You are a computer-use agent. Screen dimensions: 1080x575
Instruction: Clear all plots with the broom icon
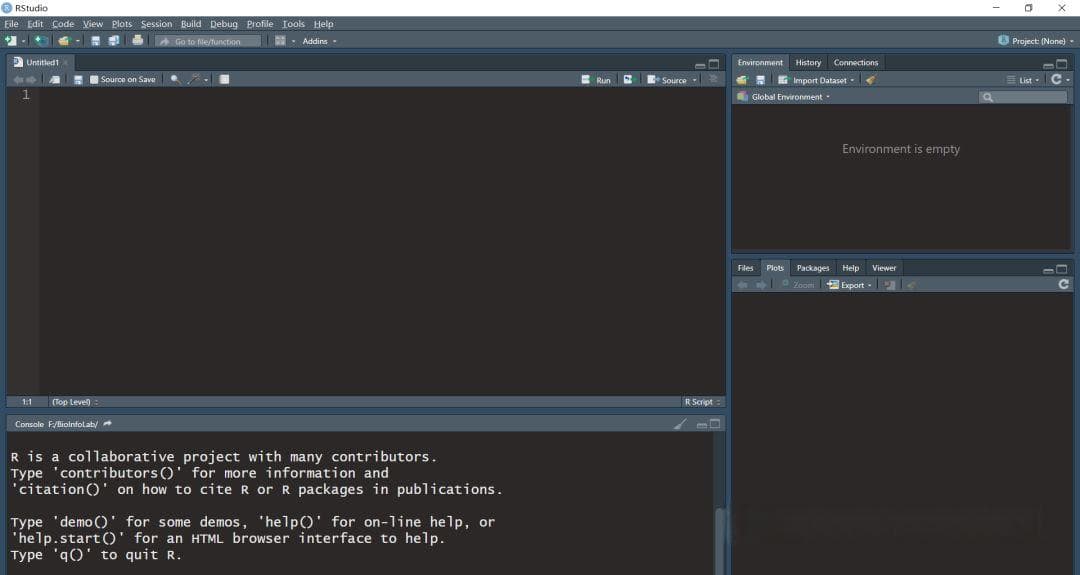coord(911,285)
